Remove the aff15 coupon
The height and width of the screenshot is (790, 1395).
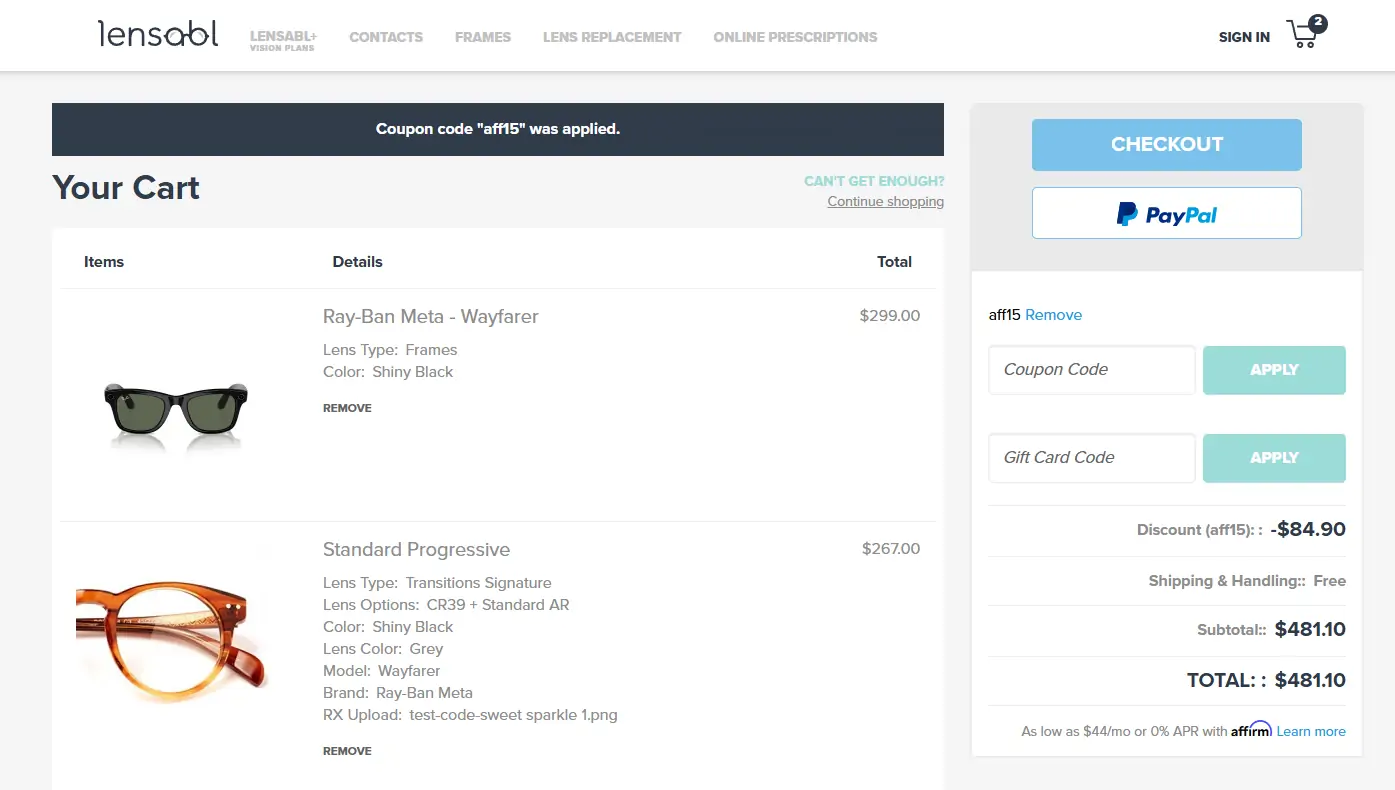1053,315
